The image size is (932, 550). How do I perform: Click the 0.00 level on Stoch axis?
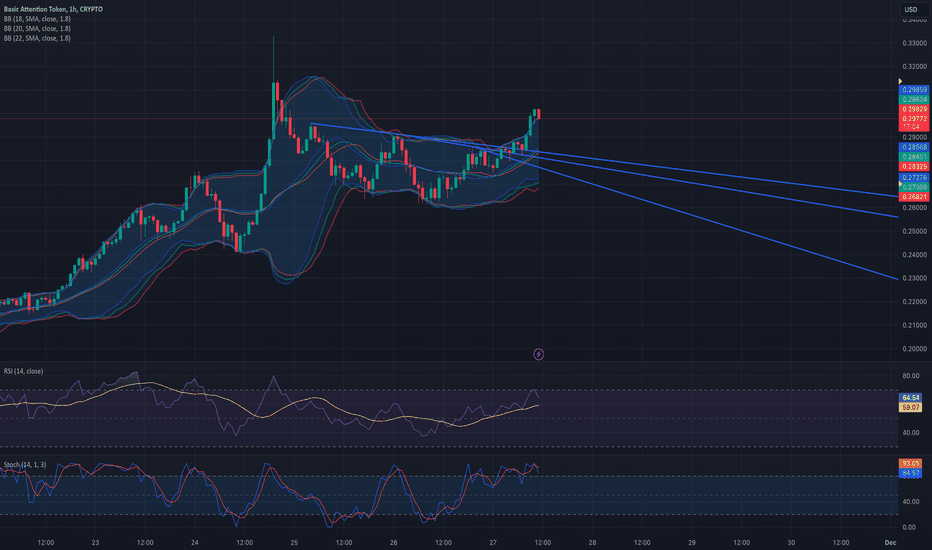(909, 527)
